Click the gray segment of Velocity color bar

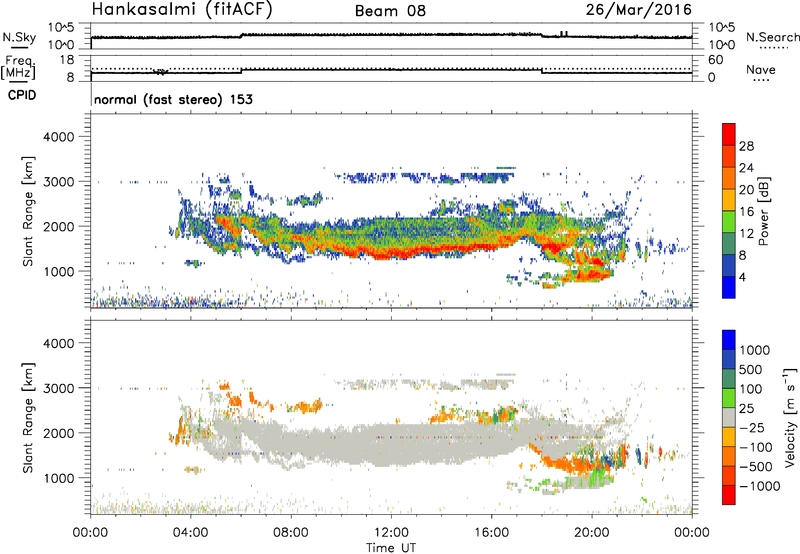pos(729,418)
